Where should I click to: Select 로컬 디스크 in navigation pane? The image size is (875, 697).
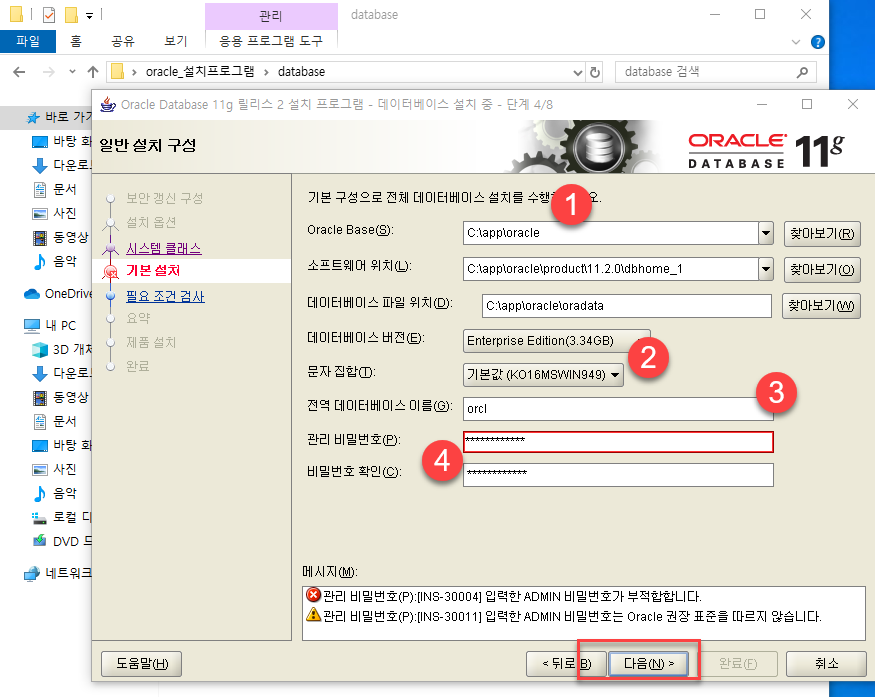(x=62, y=517)
